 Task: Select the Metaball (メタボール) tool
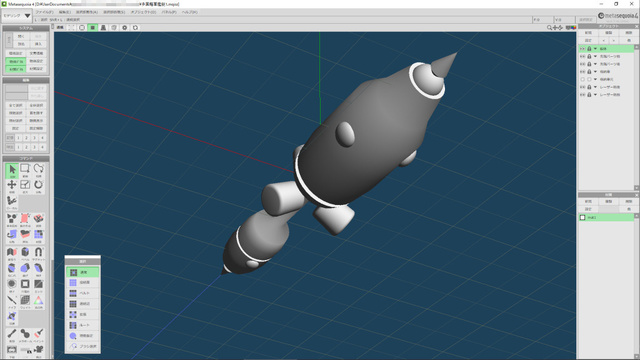pos(25,335)
